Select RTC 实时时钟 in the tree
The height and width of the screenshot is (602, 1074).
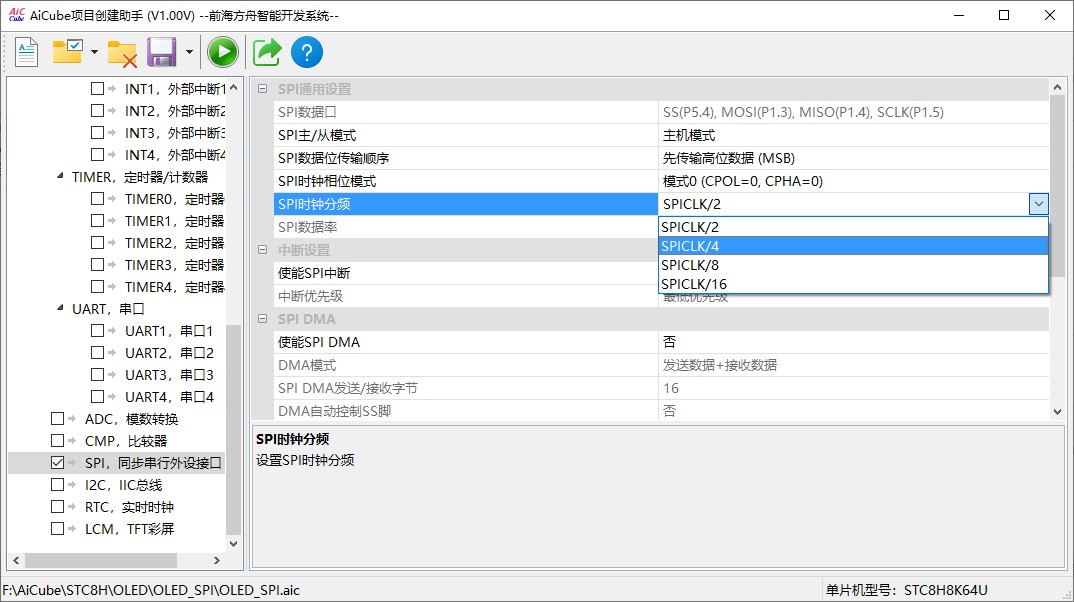pyautogui.click(x=129, y=507)
